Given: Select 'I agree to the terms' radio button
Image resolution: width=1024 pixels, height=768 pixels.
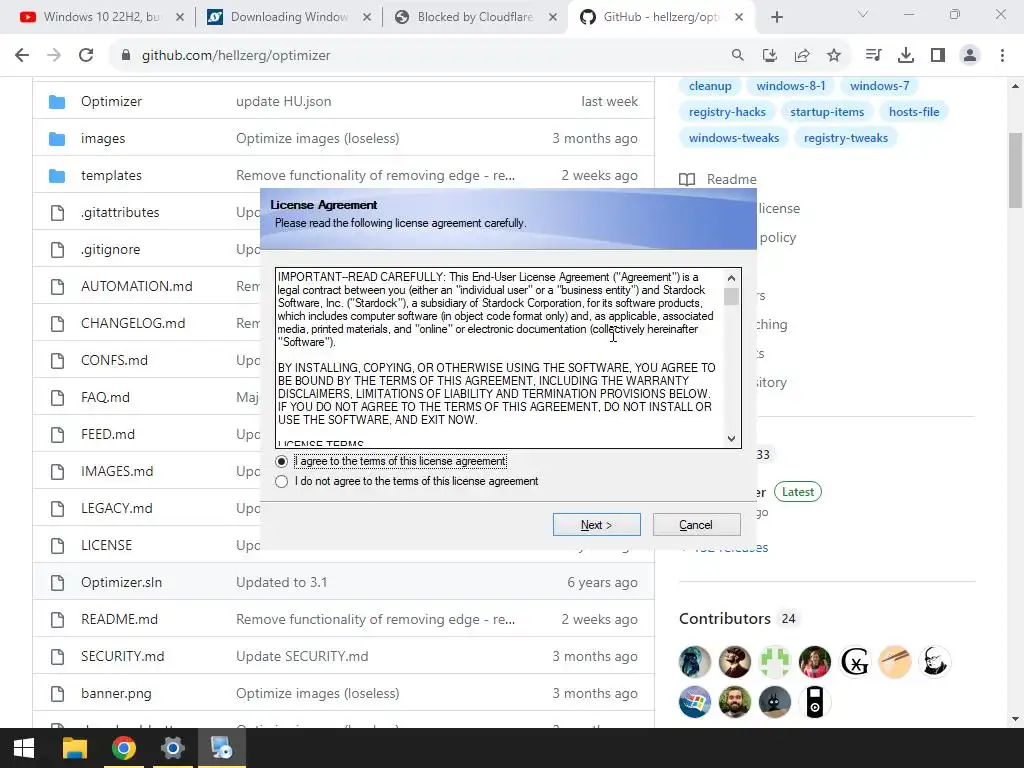Looking at the screenshot, I should pos(281,462).
